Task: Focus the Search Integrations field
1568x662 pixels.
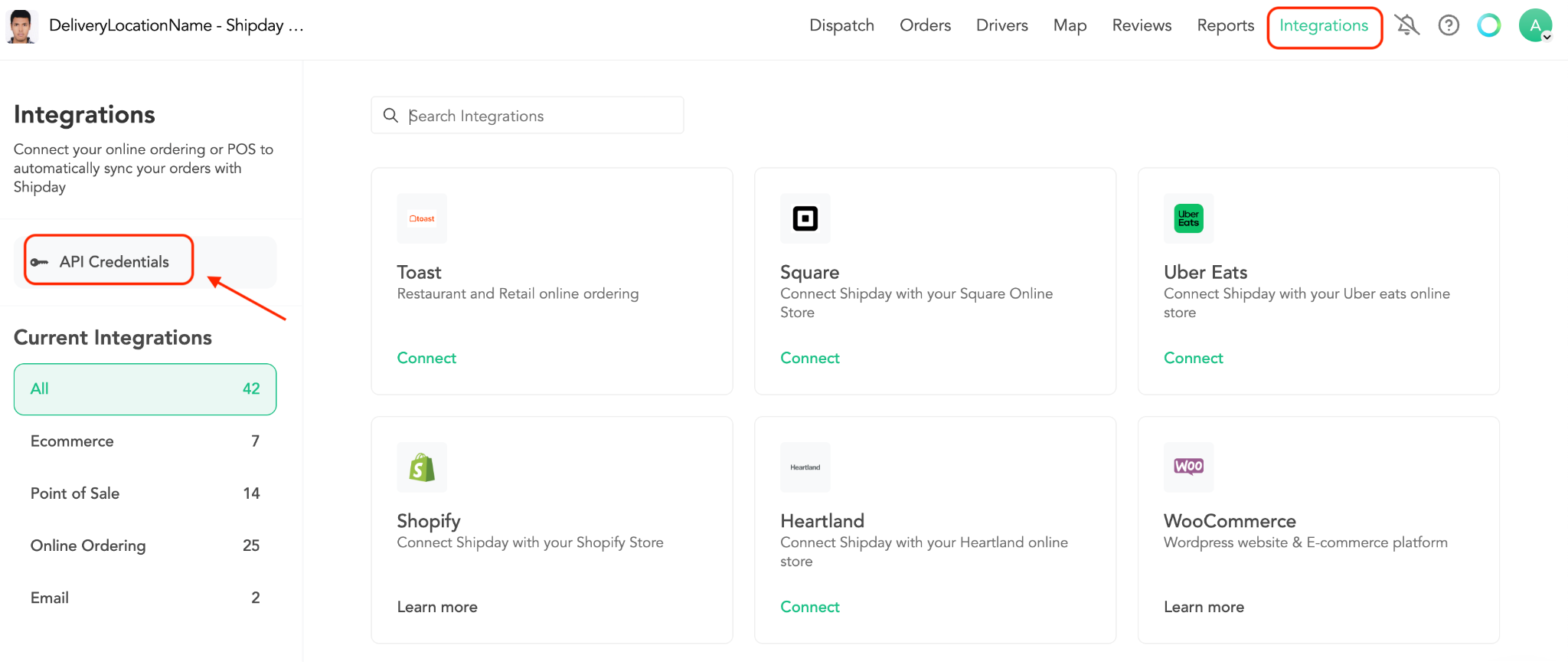Action: 528,115
